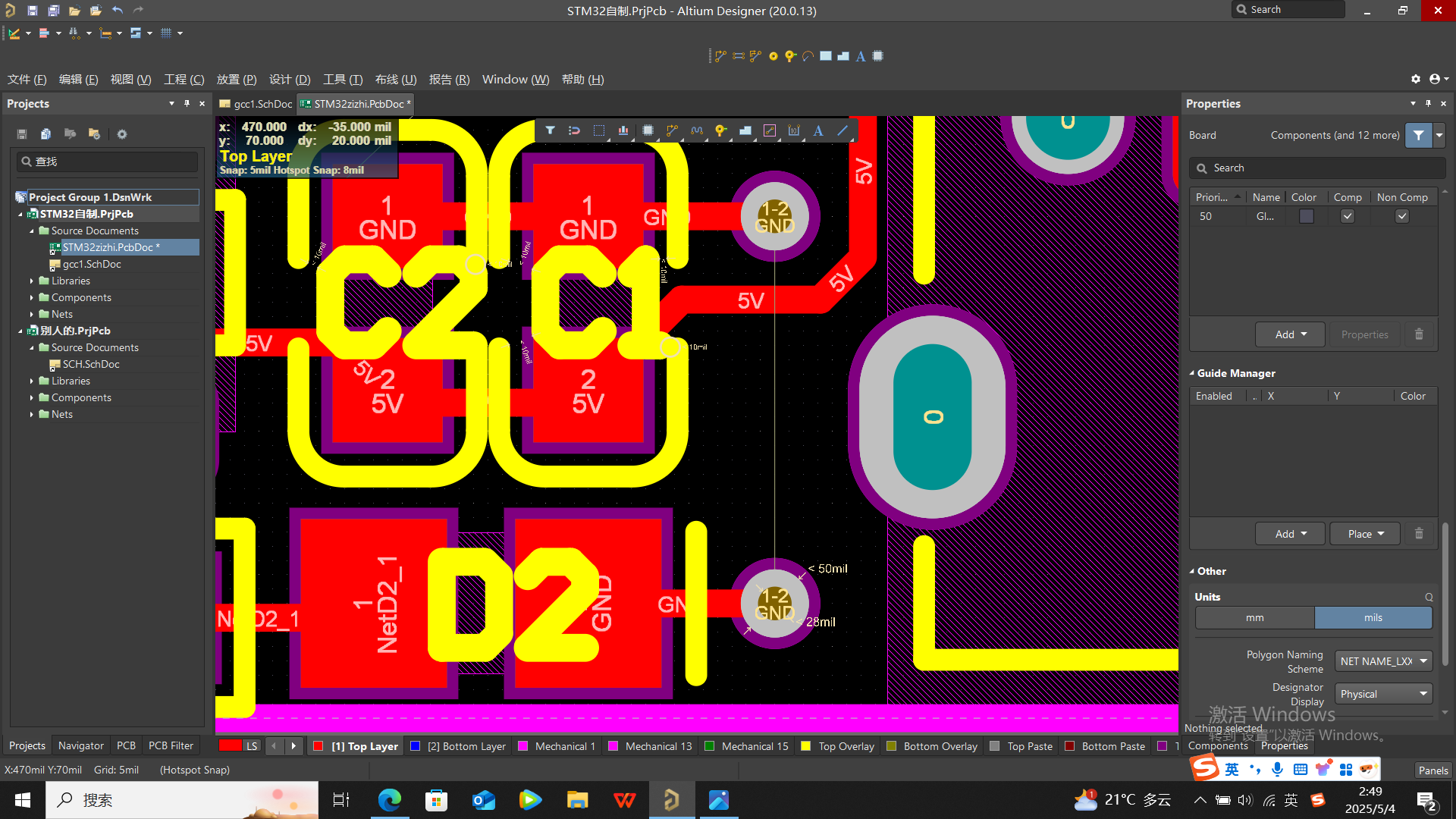Select the Align Objects tool

pos(623,130)
